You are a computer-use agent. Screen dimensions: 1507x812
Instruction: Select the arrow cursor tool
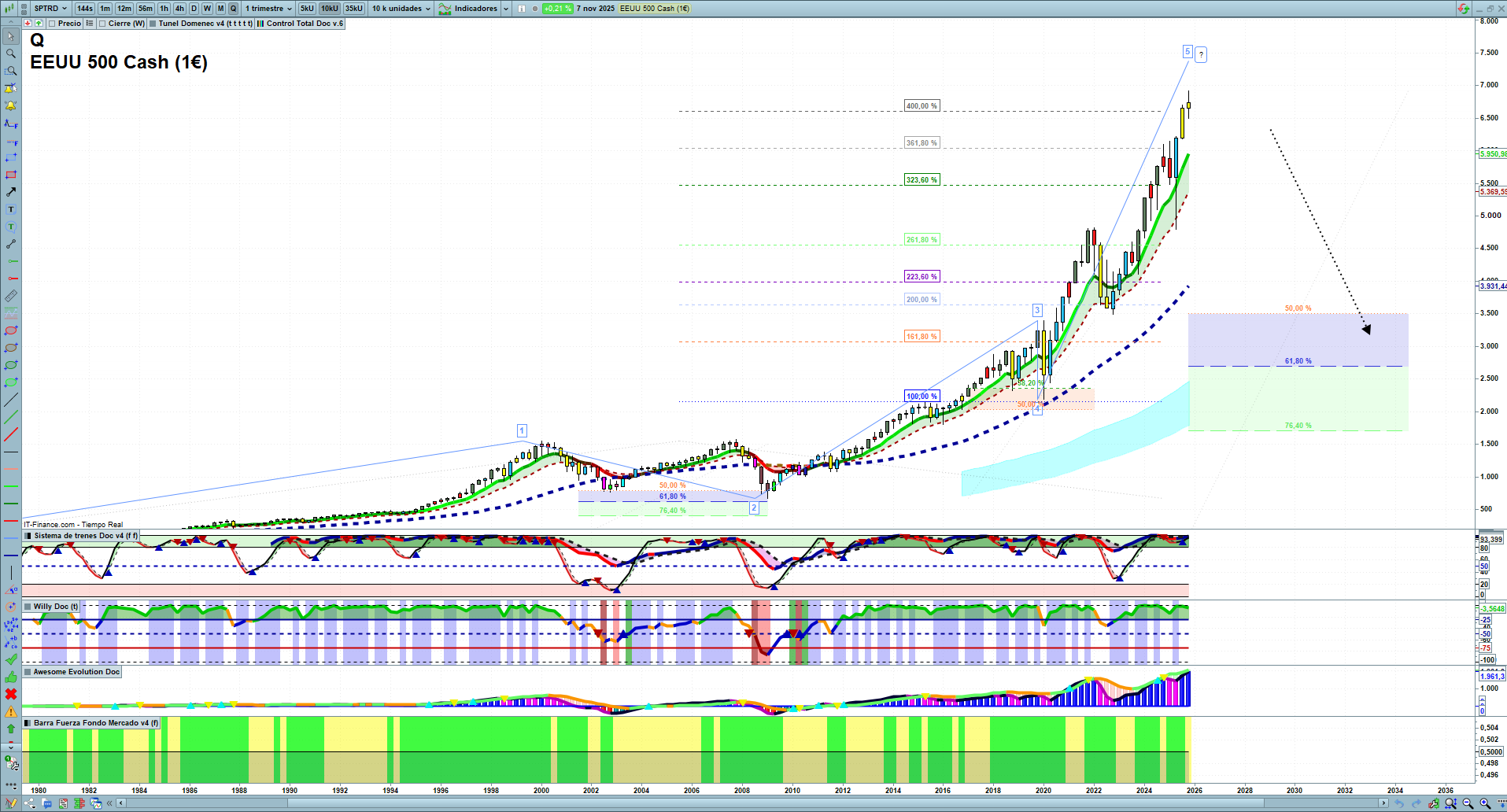11,36
